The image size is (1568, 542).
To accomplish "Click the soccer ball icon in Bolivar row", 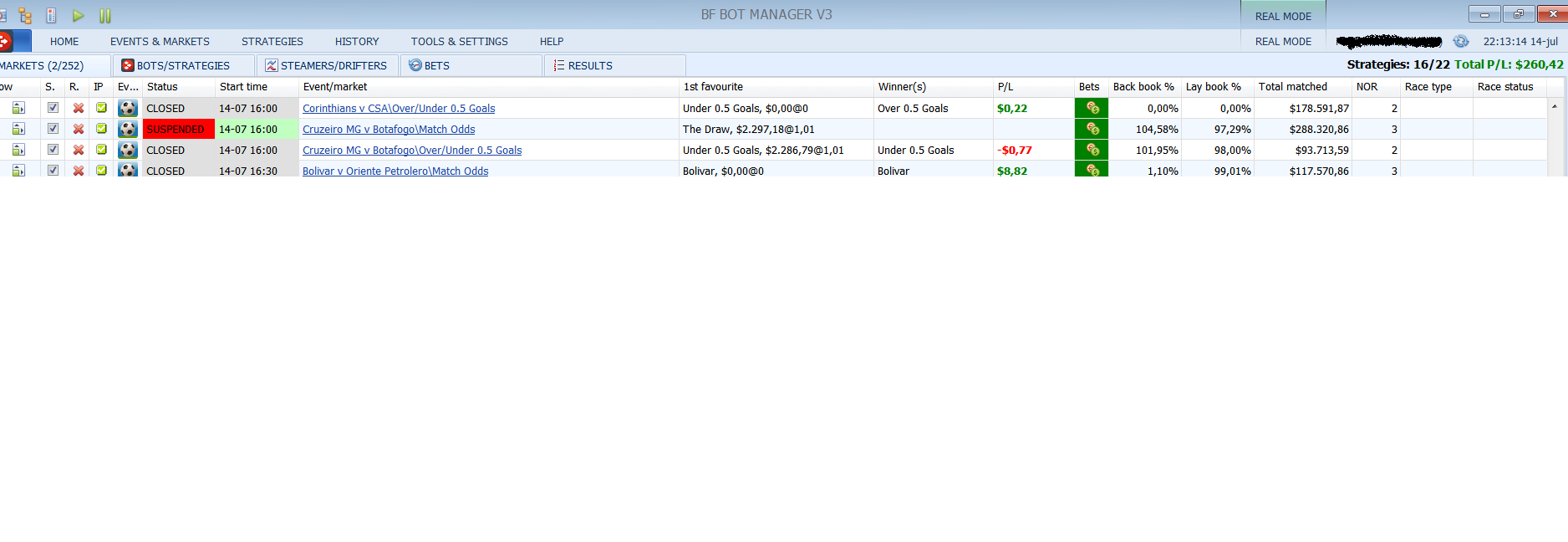I will [x=128, y=170].
